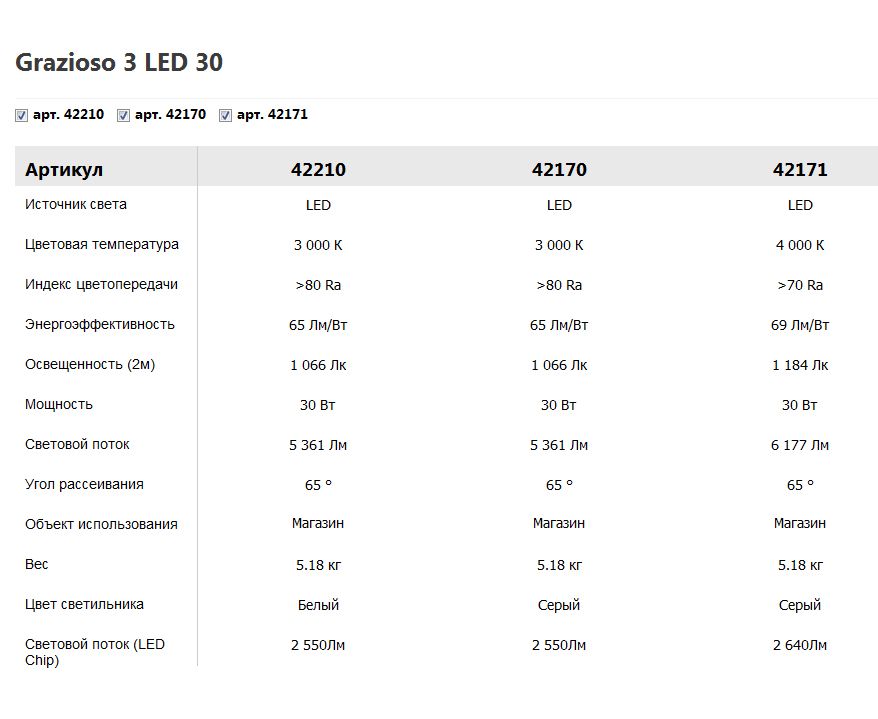Select the 2 640Лм LED chip value
The image size is (878, 719).
[800, 645]
